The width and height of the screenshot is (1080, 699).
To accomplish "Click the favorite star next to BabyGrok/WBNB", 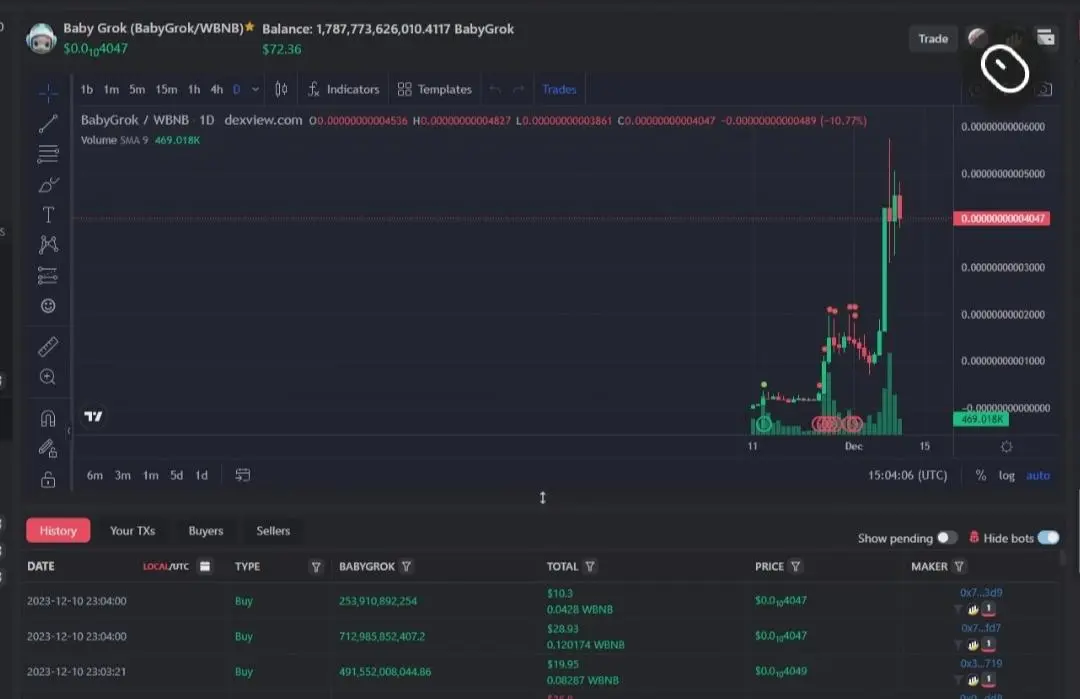I will pyautogui.click(x=249, y=27).
